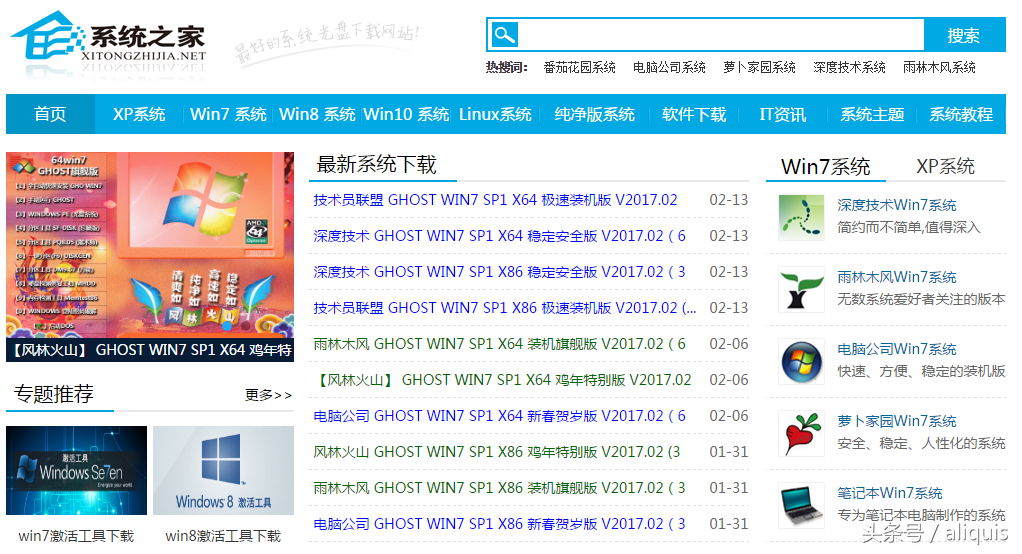Select the Win7系统 tab in sidebar

click(825, 166)
